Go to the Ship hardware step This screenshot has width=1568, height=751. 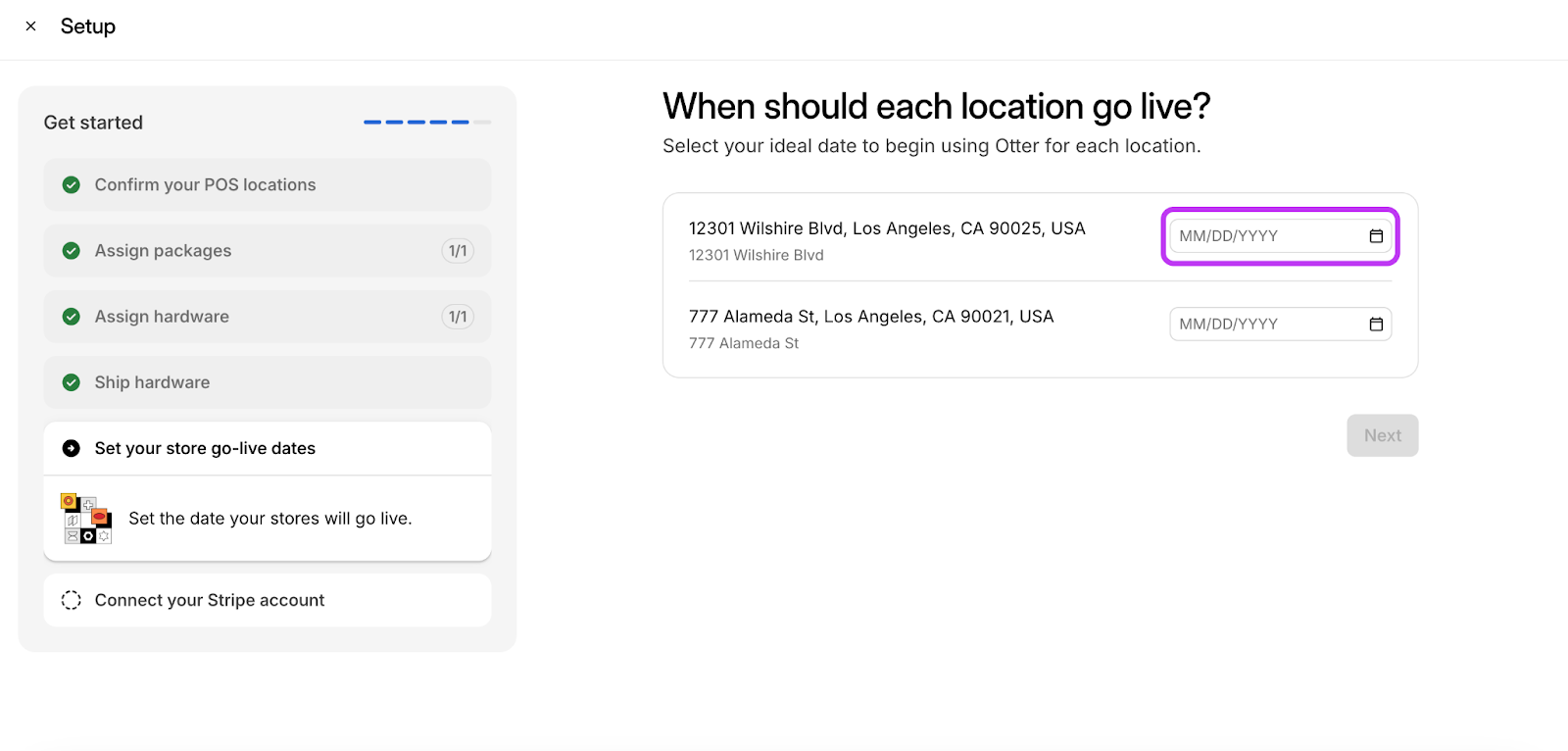pyautogui.click(x=267, y=382)
